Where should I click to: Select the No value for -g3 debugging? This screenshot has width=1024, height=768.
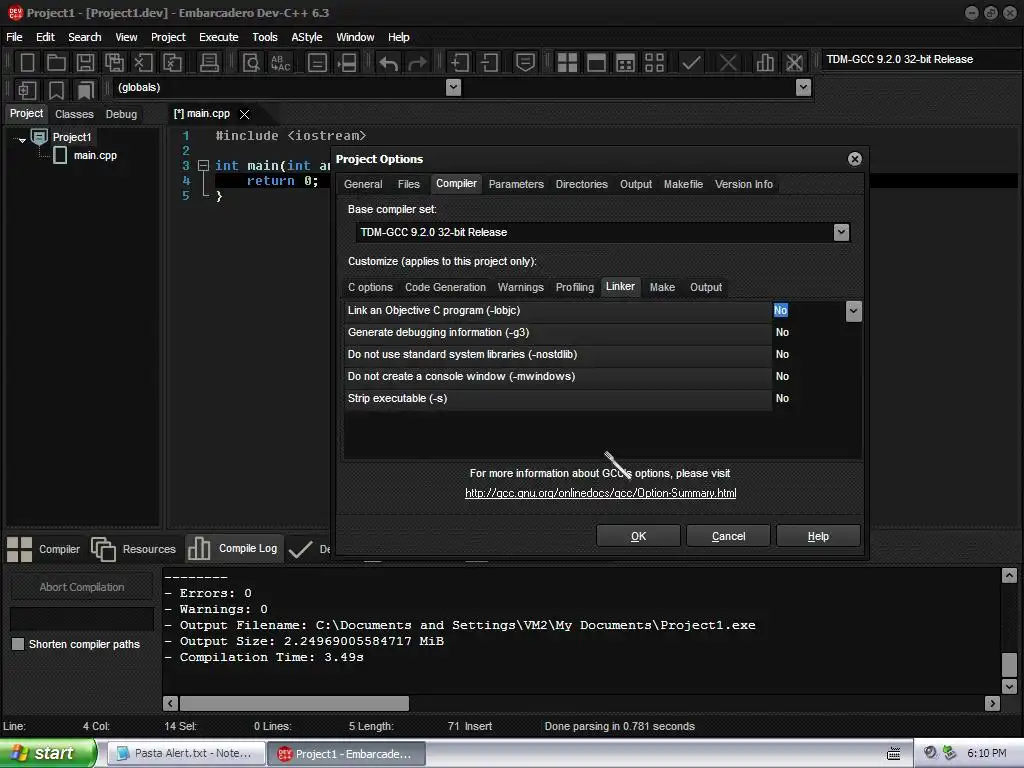point(782,332)
